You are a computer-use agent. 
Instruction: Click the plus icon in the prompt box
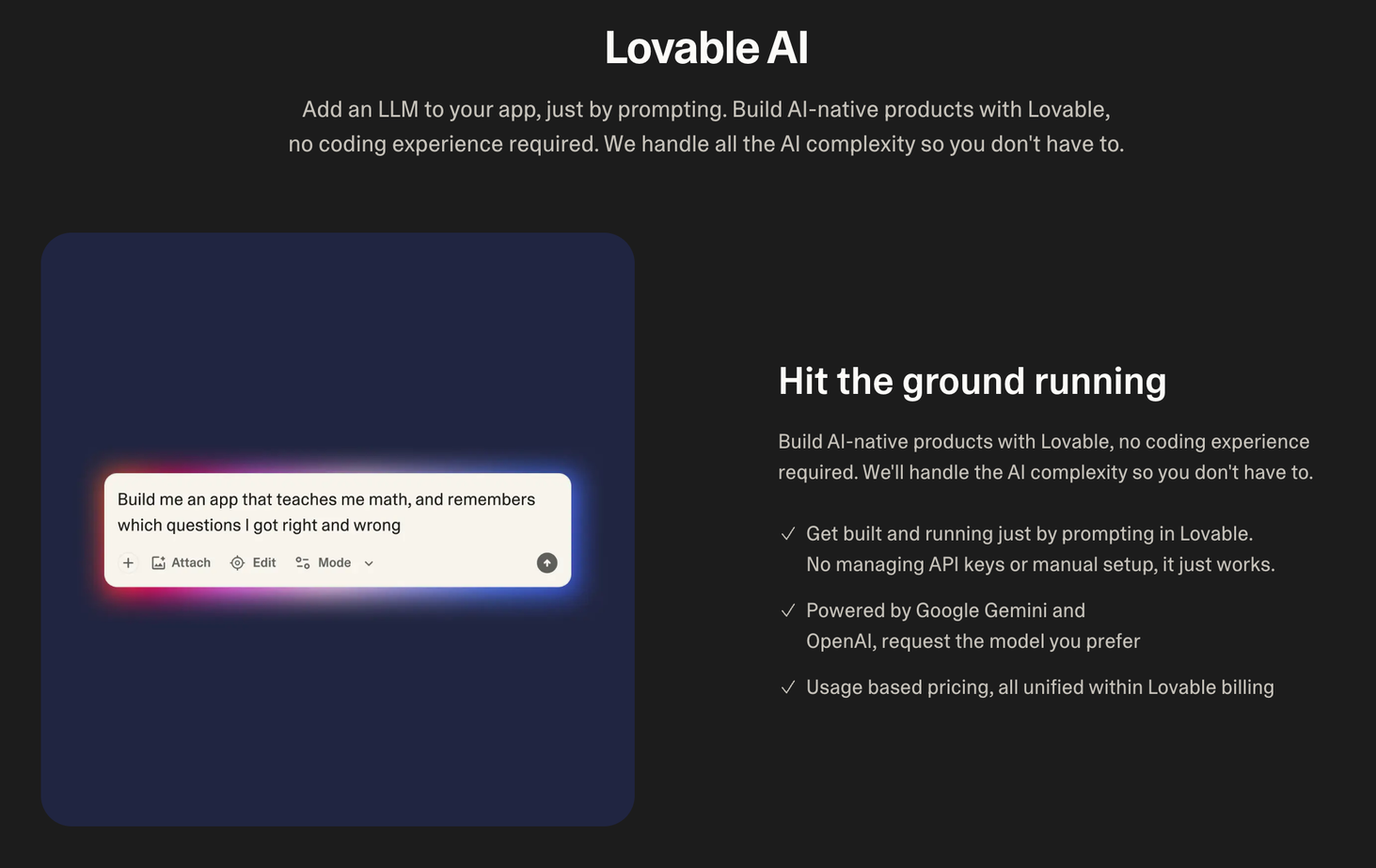[128, 562]
